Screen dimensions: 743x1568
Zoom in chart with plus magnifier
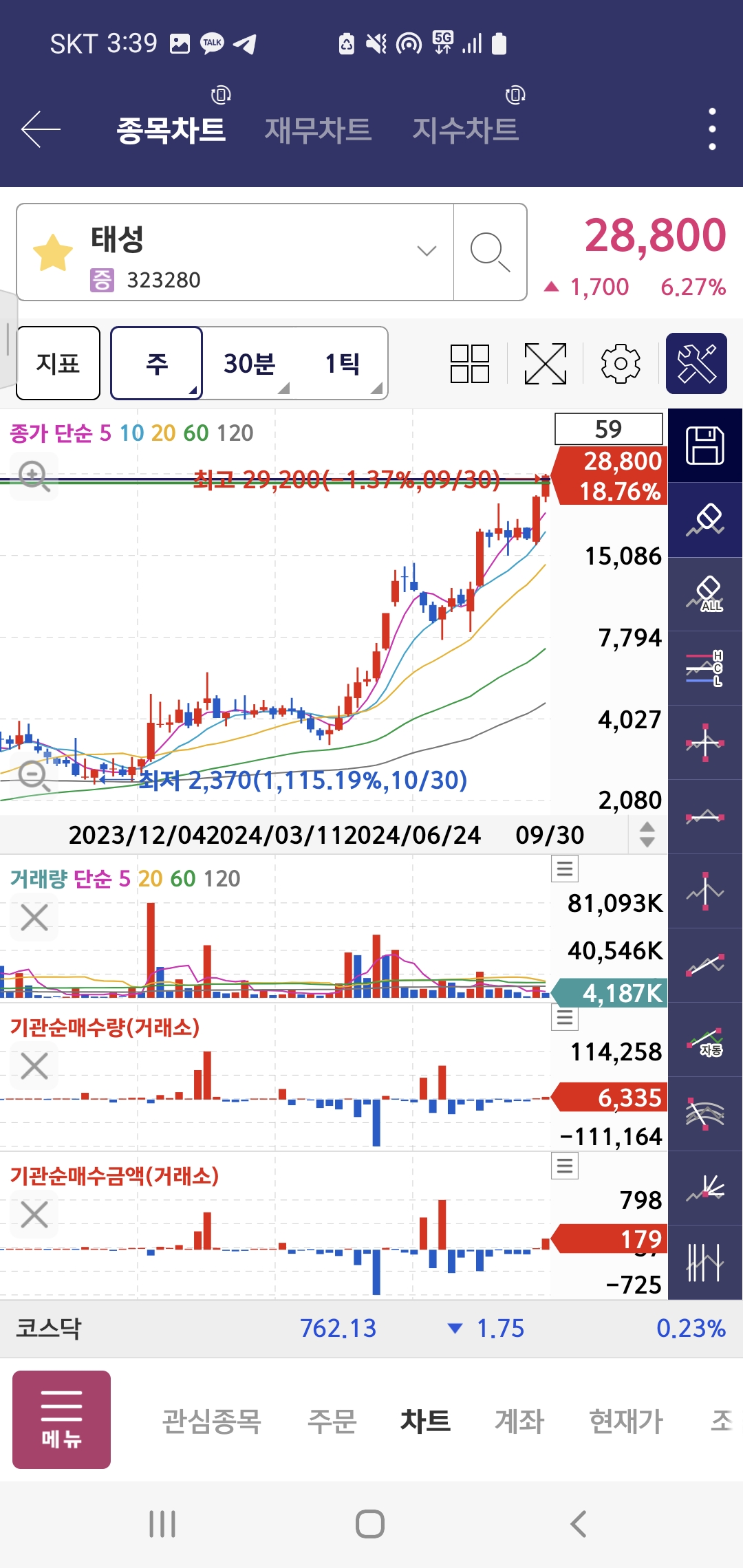tap(34, 476)
